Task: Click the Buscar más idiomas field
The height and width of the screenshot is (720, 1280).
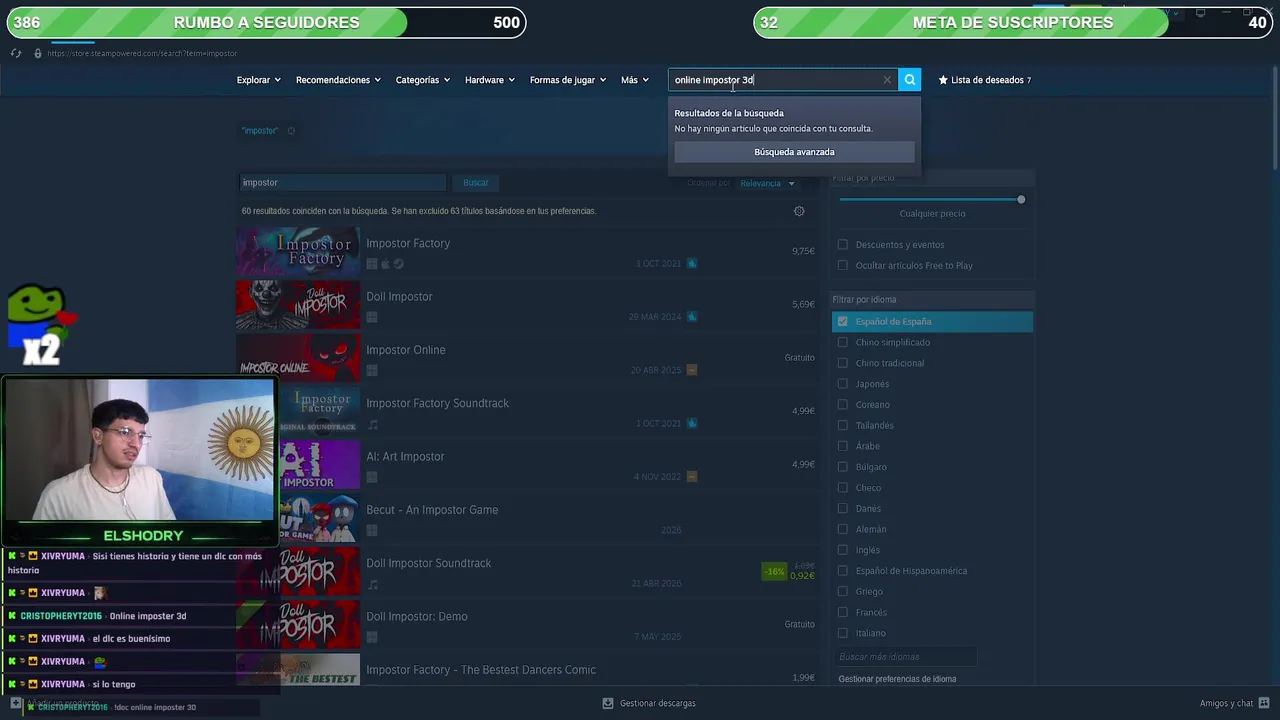Action: [905, 657]
